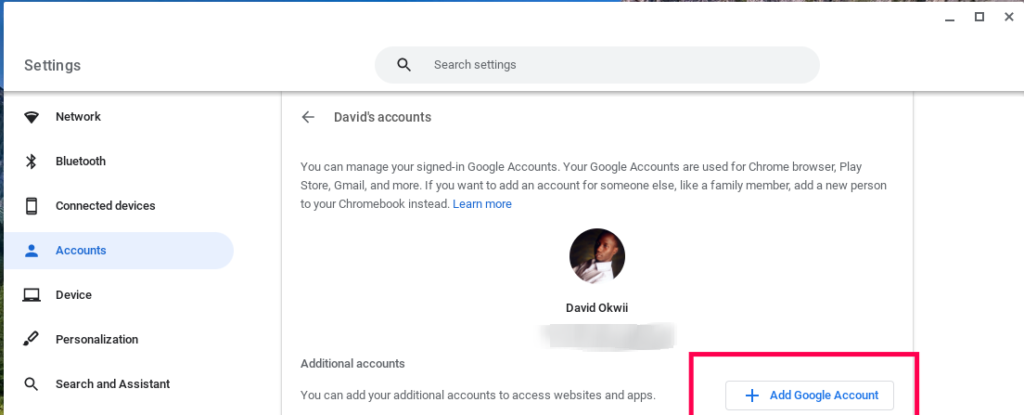This screenshot has width=1024, height=415.
Task: Click the David's accounts heading
Action: (383, 117)
